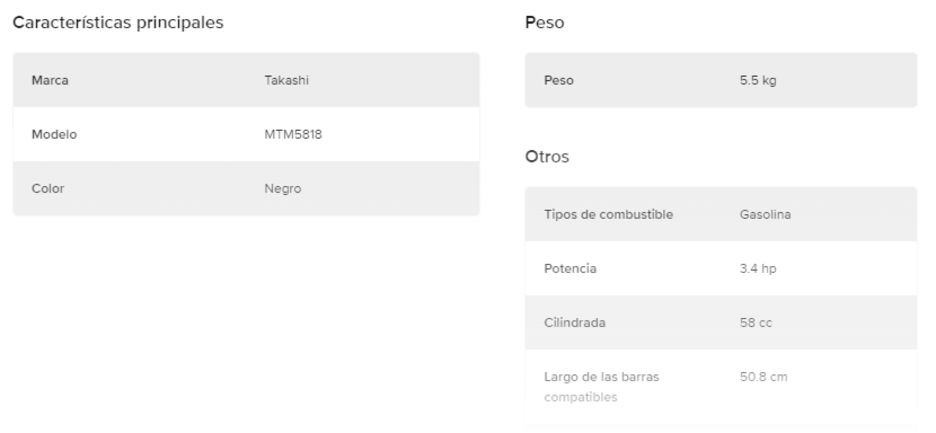
Task: Click the Gasolina fuel value
Action: (x=765, y=214)
